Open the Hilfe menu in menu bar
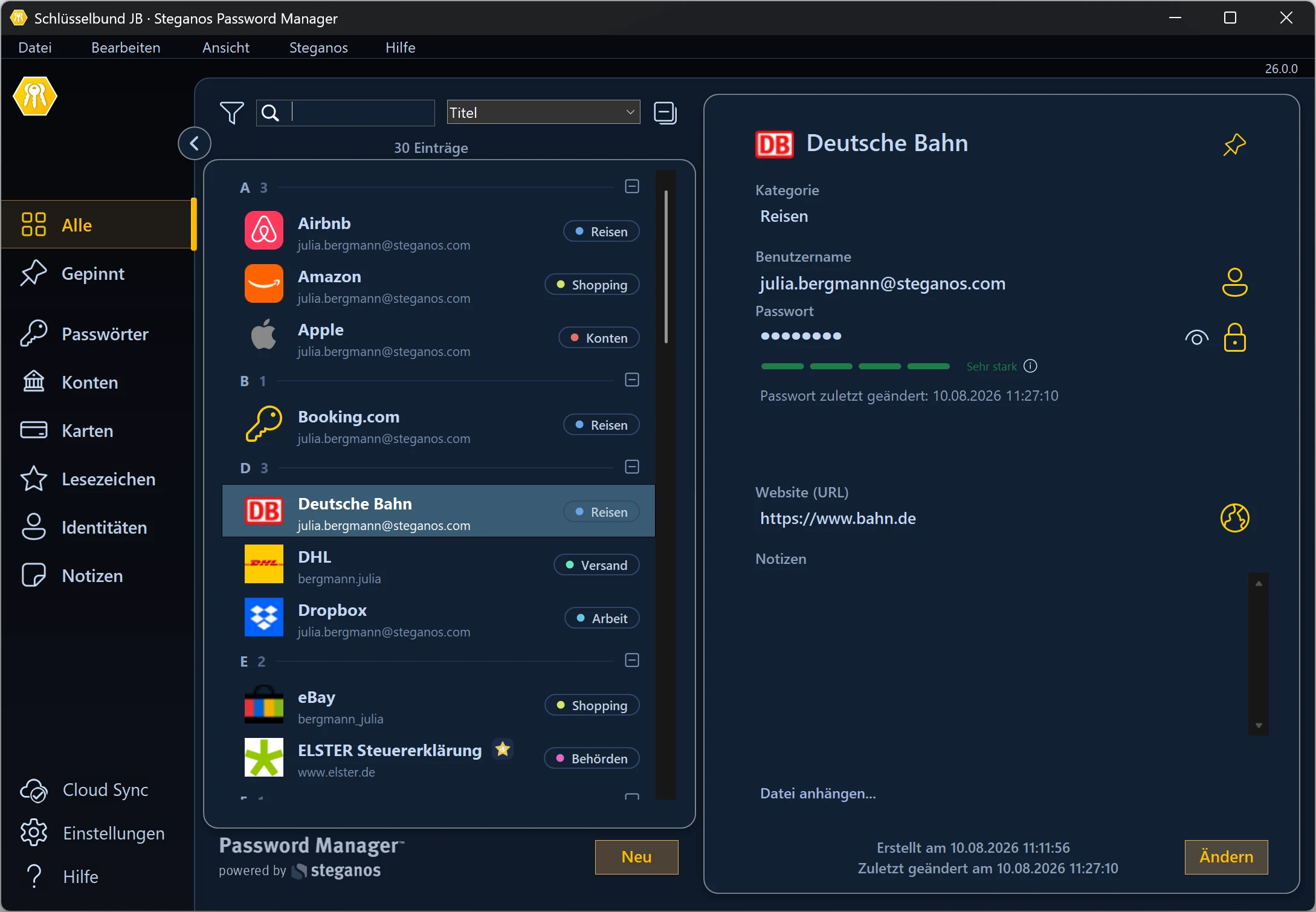 [x=401, y=47]
